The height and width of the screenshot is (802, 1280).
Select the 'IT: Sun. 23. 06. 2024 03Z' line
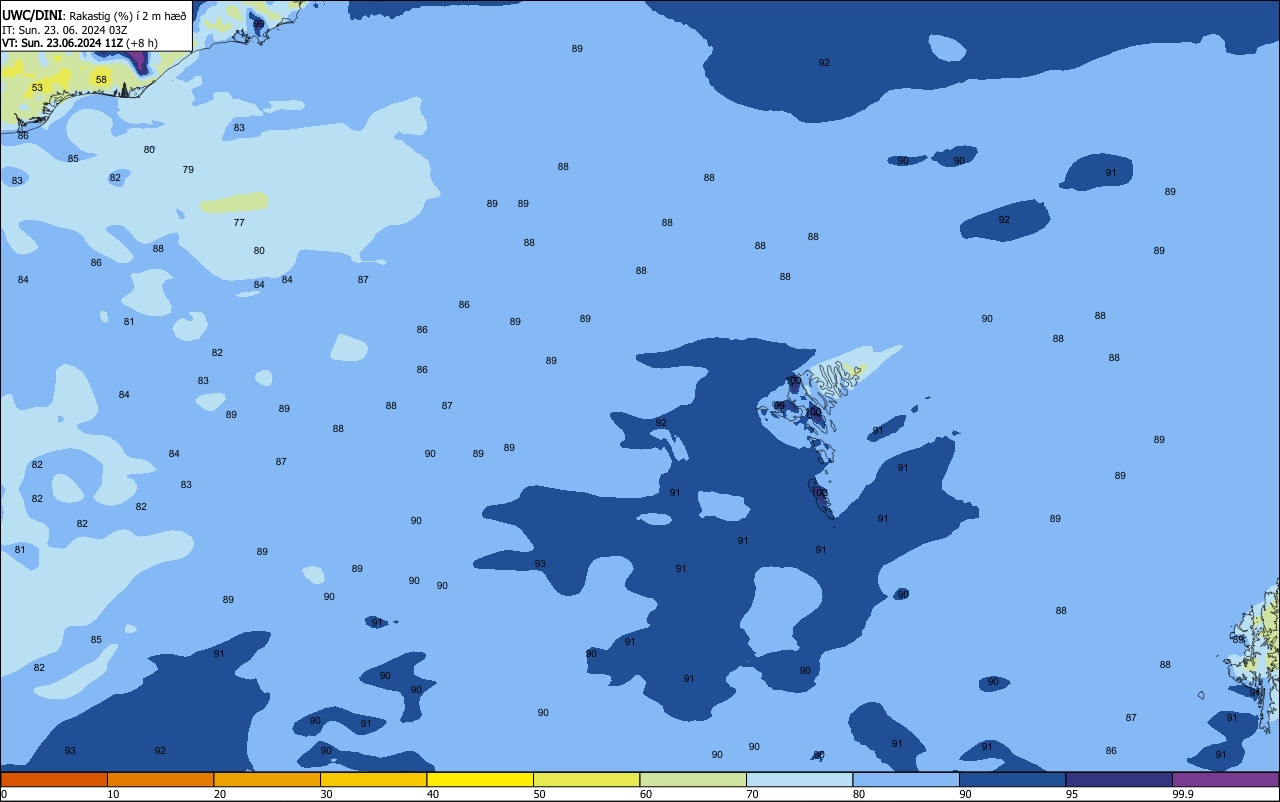point(64,29)
